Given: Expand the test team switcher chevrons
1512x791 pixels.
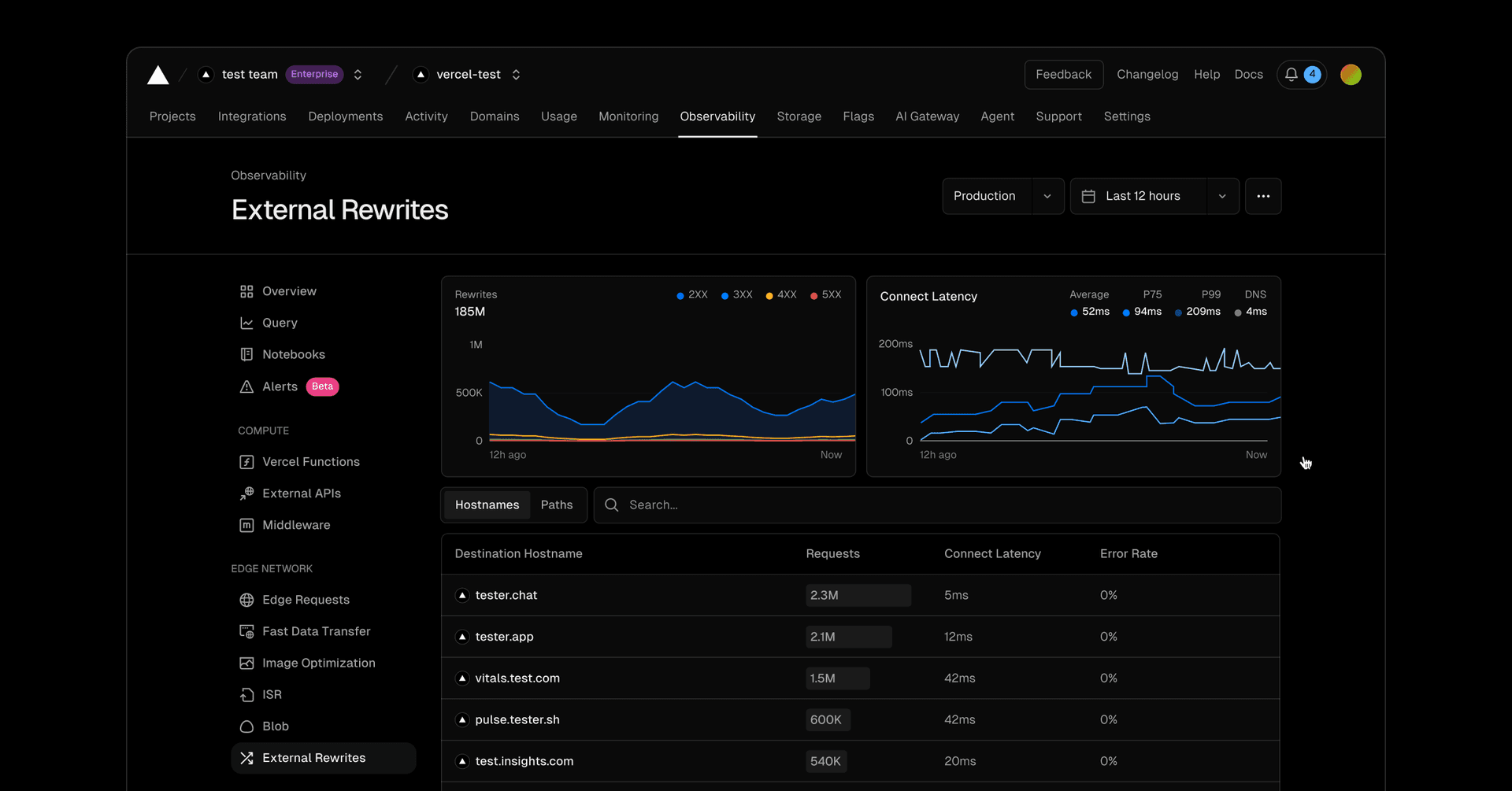Looking at the screenshot, I should pos(358,75).
